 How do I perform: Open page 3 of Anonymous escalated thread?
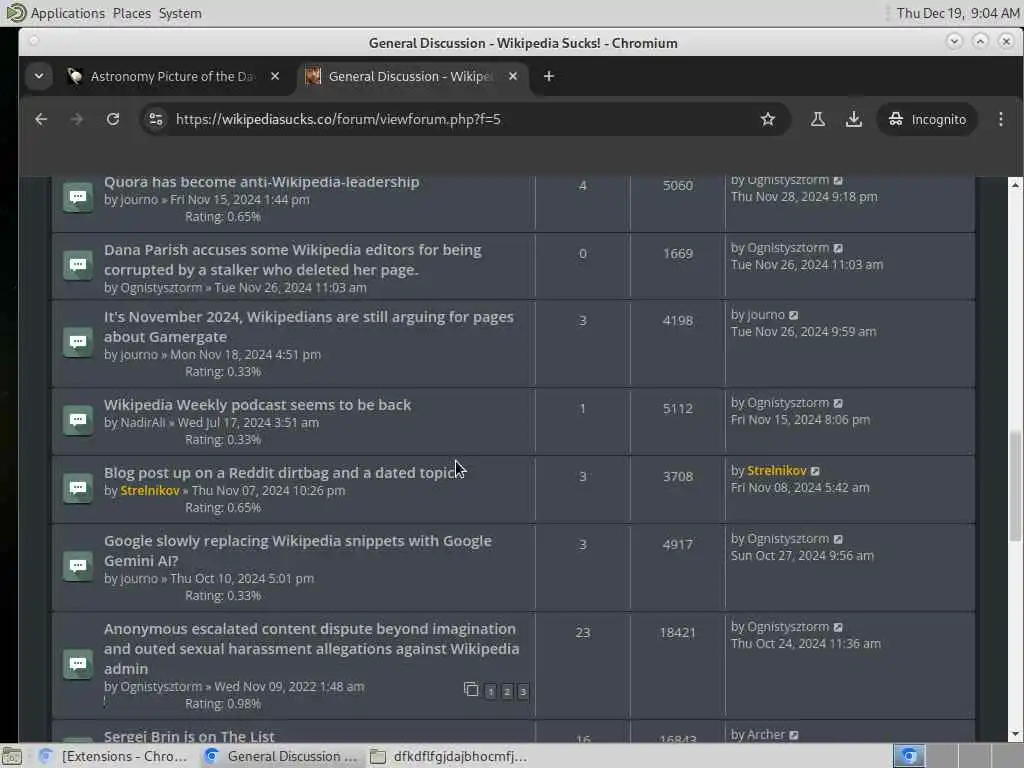[x=523, y=692]
